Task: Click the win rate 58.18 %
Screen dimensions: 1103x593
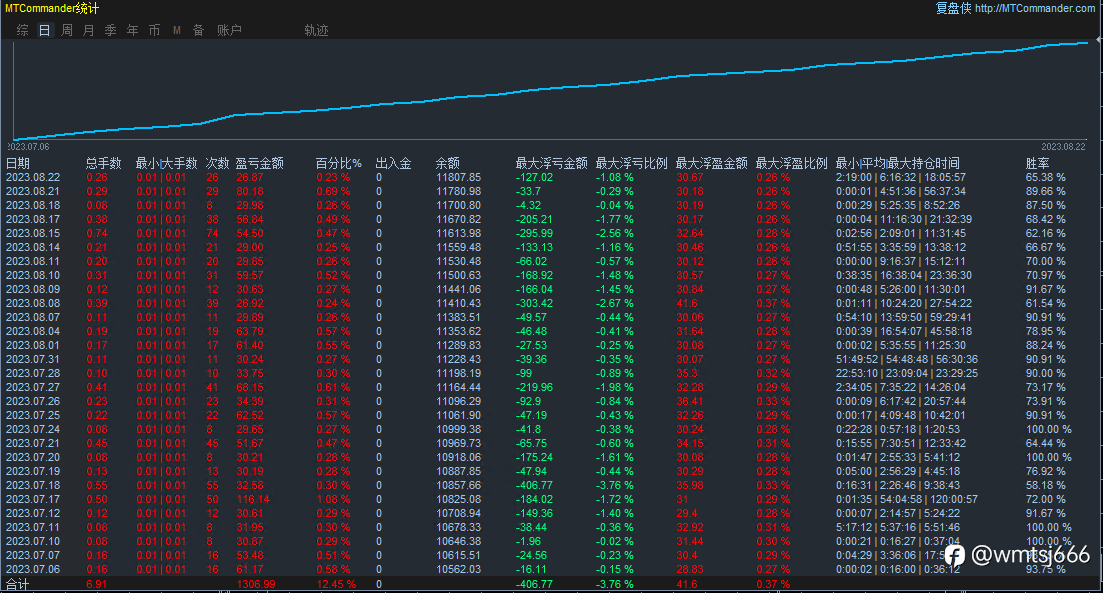Action: click(1045, 485)
